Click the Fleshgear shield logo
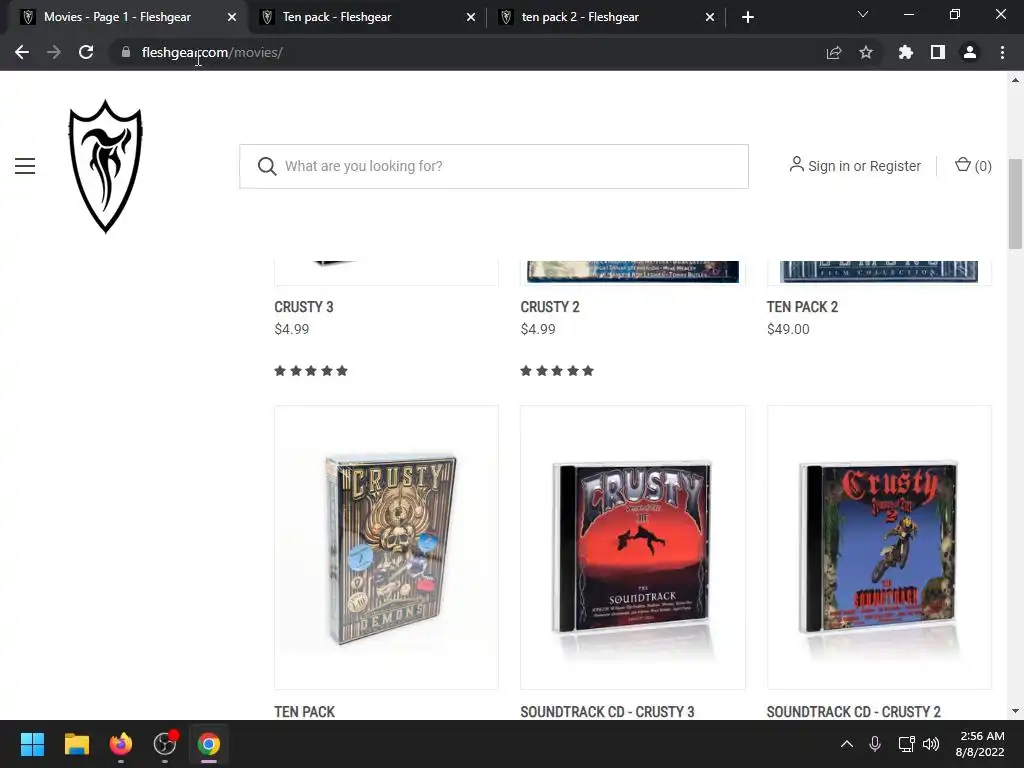This screenshot has height=768, width=1024. pyautogui.click(x=105, y=166)
